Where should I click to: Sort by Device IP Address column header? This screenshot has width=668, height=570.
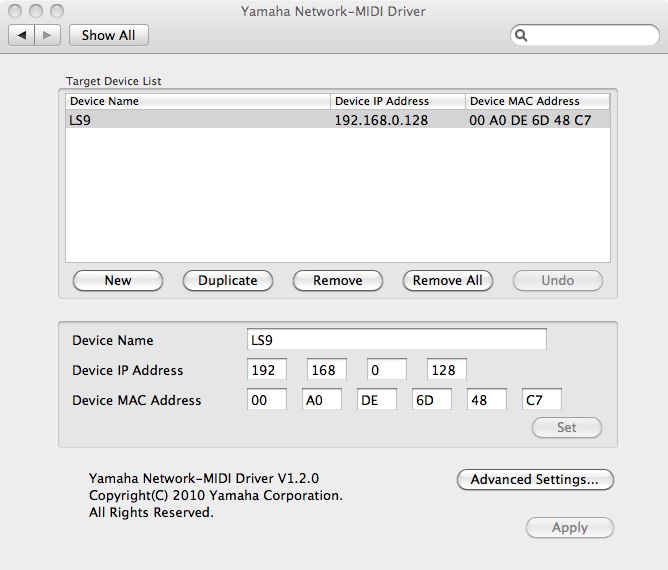[398, 101]
